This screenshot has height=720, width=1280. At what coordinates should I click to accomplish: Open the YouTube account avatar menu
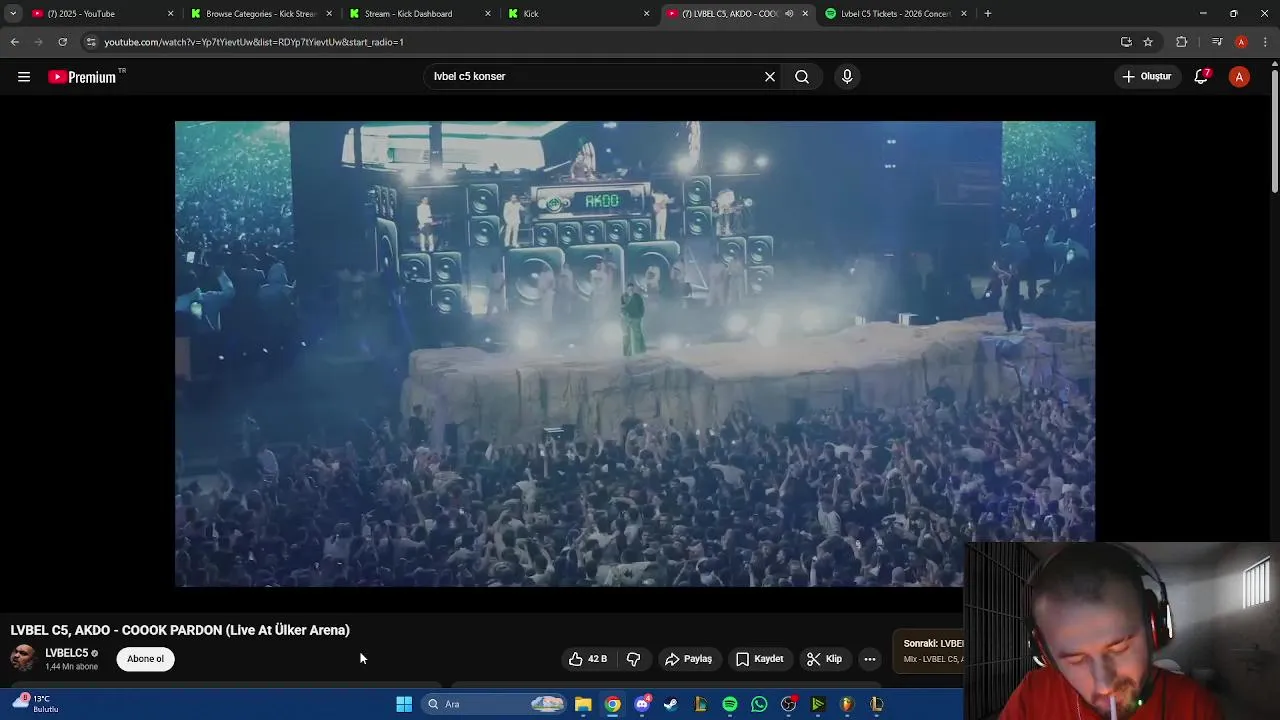[x=1239, y=77]
